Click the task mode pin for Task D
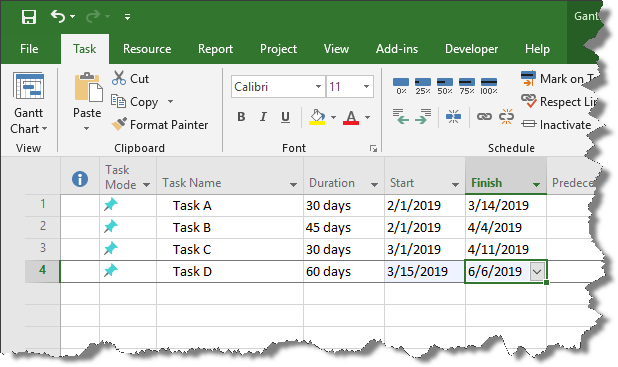Viewport: 618px width, 367px height. (111, 271)
